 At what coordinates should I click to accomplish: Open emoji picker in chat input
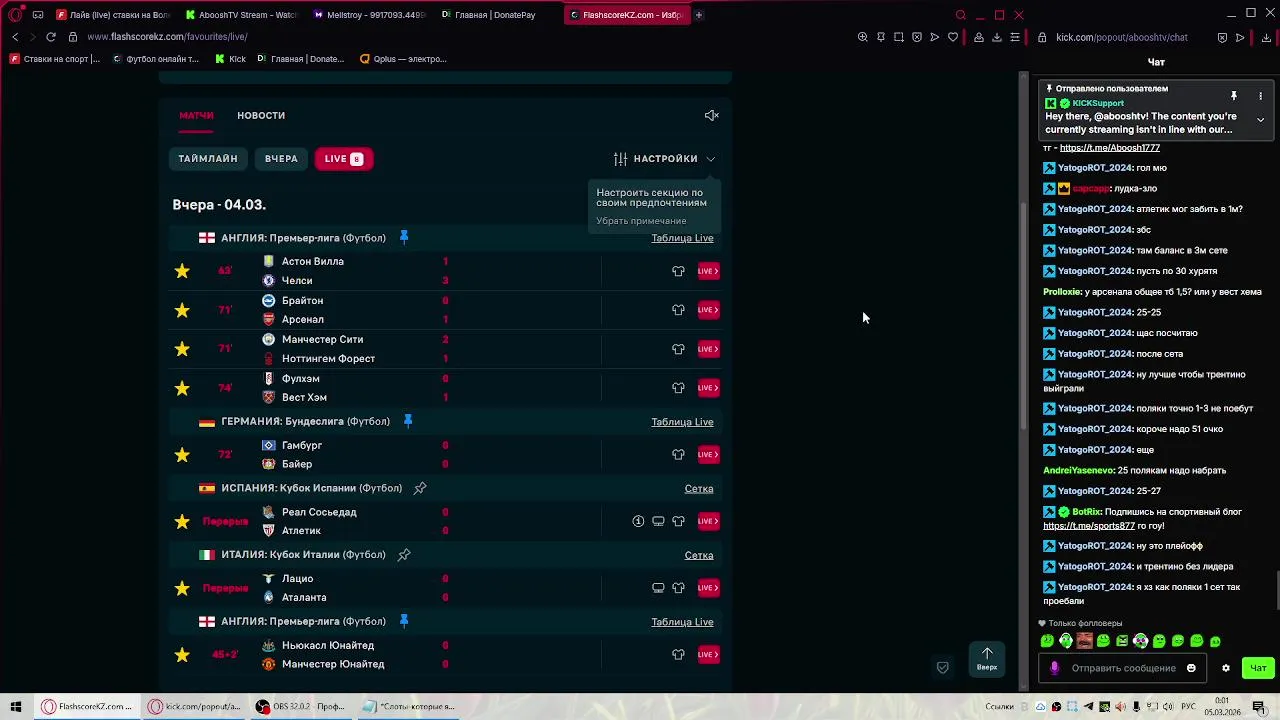pos(1191,668)
